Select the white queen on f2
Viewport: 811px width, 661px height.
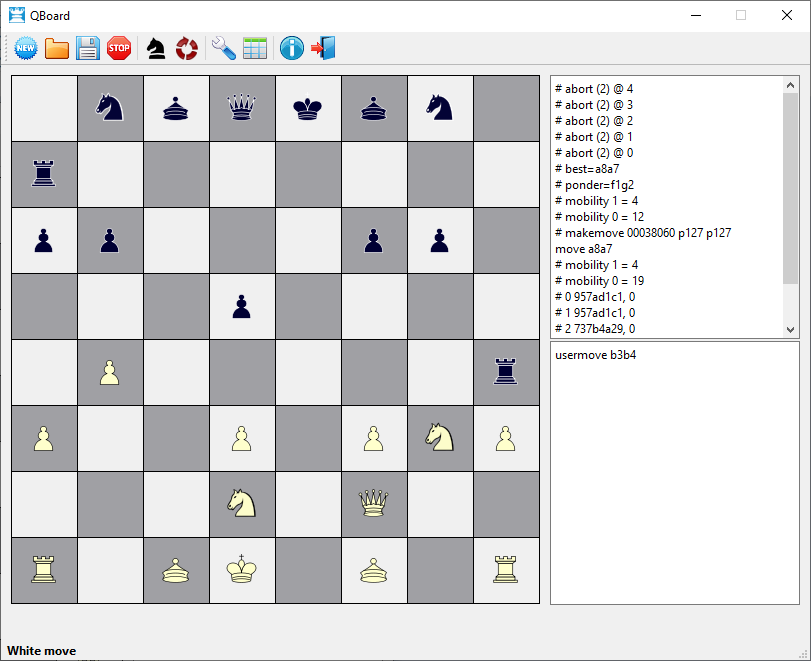point(373,504)
